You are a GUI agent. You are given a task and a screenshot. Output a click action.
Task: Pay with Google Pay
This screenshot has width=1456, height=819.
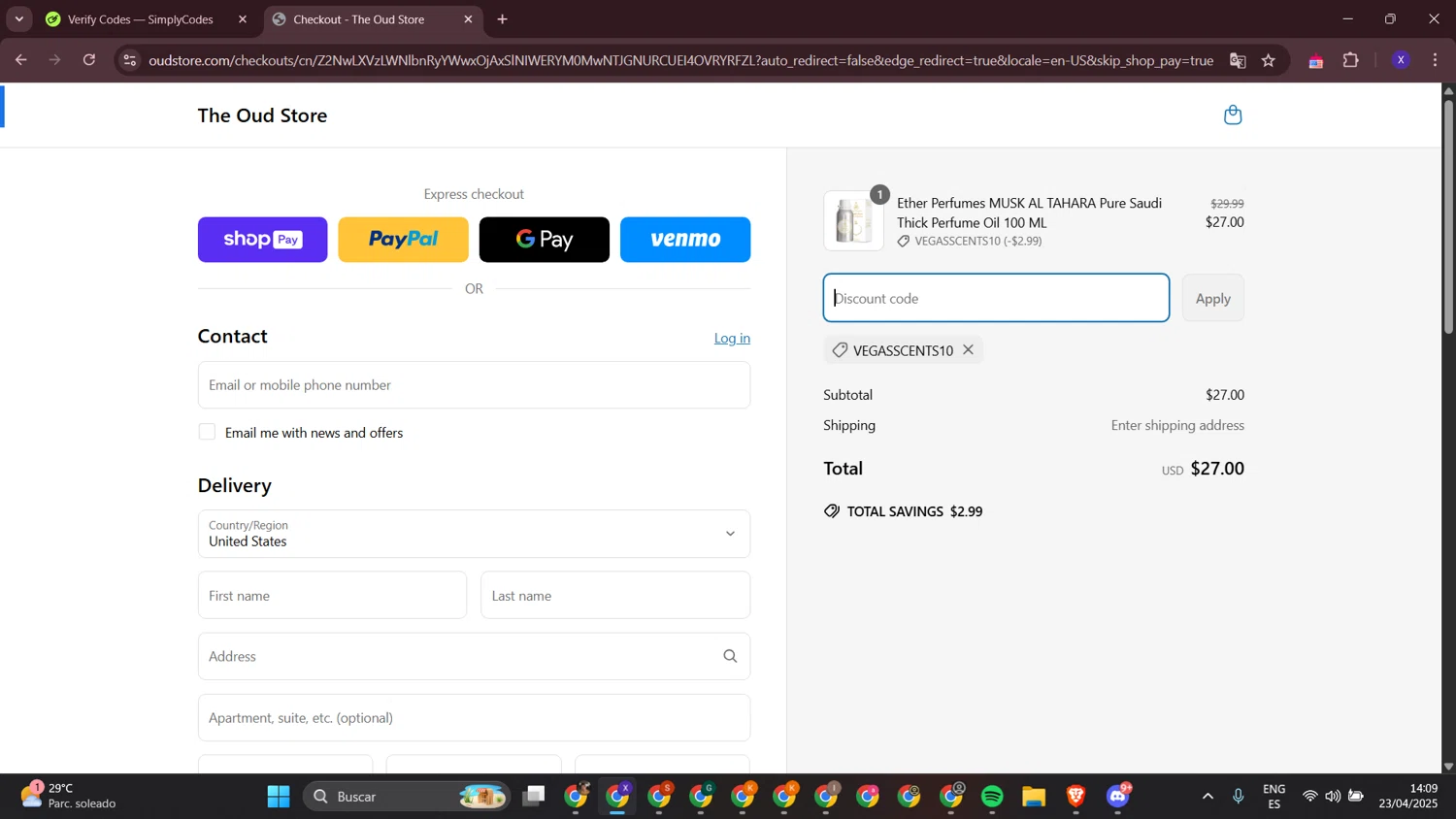544,240
